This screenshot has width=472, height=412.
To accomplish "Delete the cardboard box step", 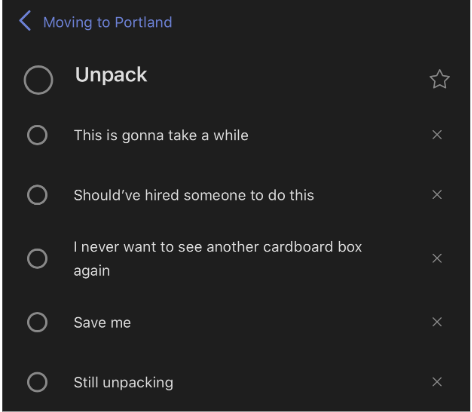I will [437, 258].
